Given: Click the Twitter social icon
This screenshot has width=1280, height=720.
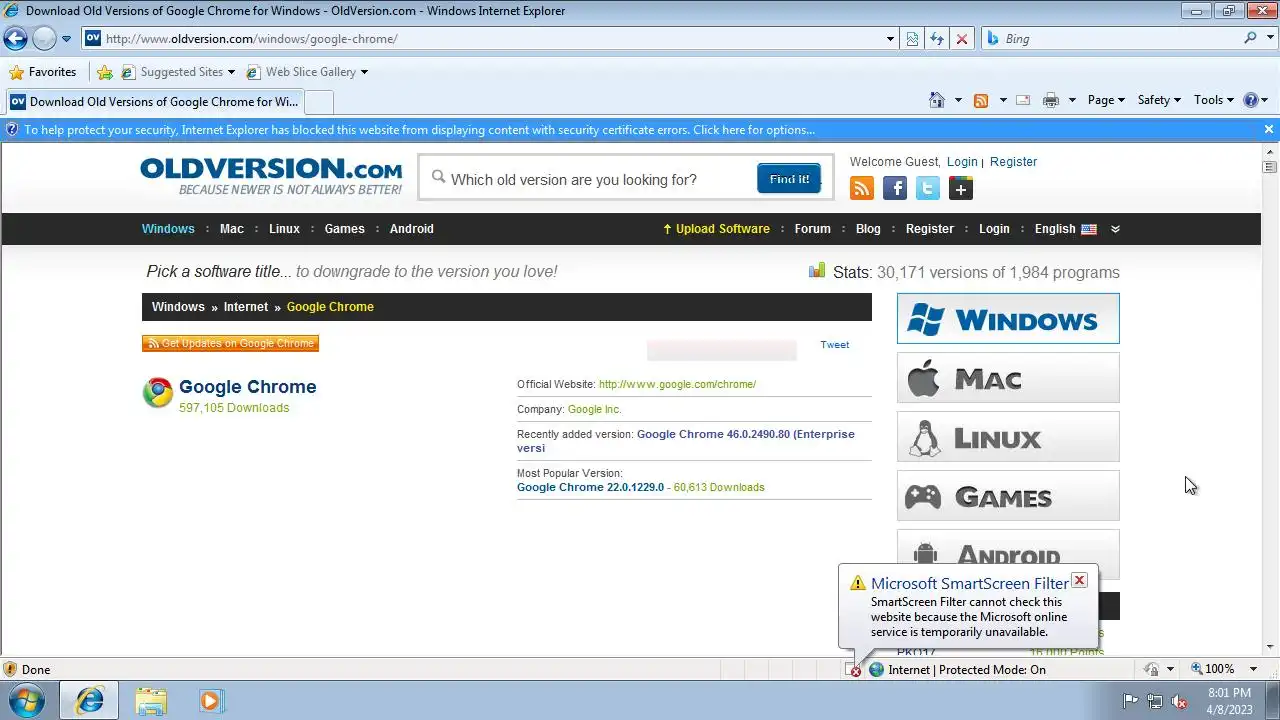Looking at the screenshot, I should [x=928, y=188].
